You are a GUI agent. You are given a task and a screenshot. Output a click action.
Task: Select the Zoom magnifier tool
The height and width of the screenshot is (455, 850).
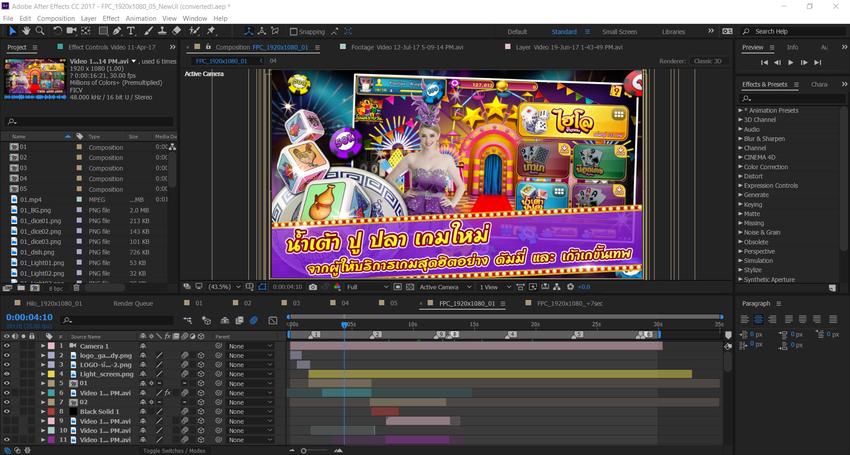40,31
